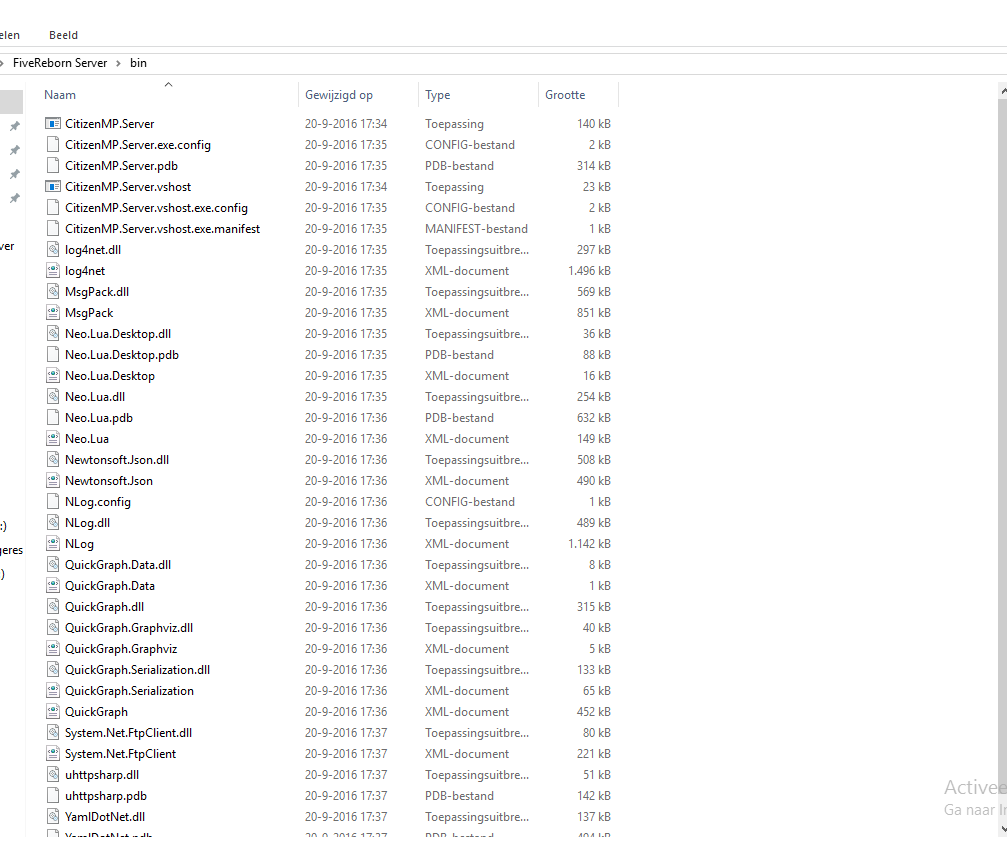Screen dimensions: 1007x855
Task: Click the NLog.dll file icon
Action: pos(53,522)
